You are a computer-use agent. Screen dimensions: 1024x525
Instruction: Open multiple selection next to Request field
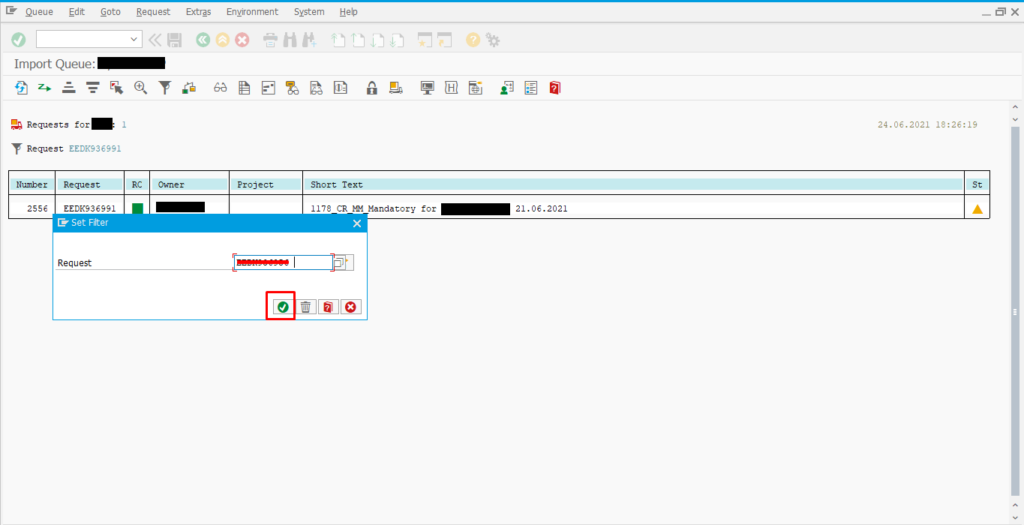[344, 262]
